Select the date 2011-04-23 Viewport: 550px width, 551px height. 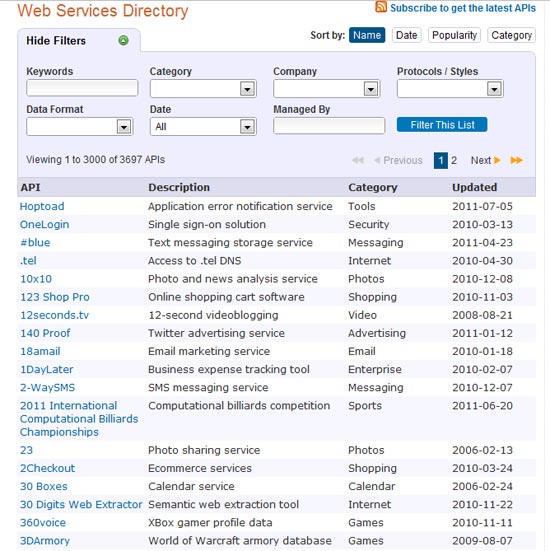coord(482,242)
